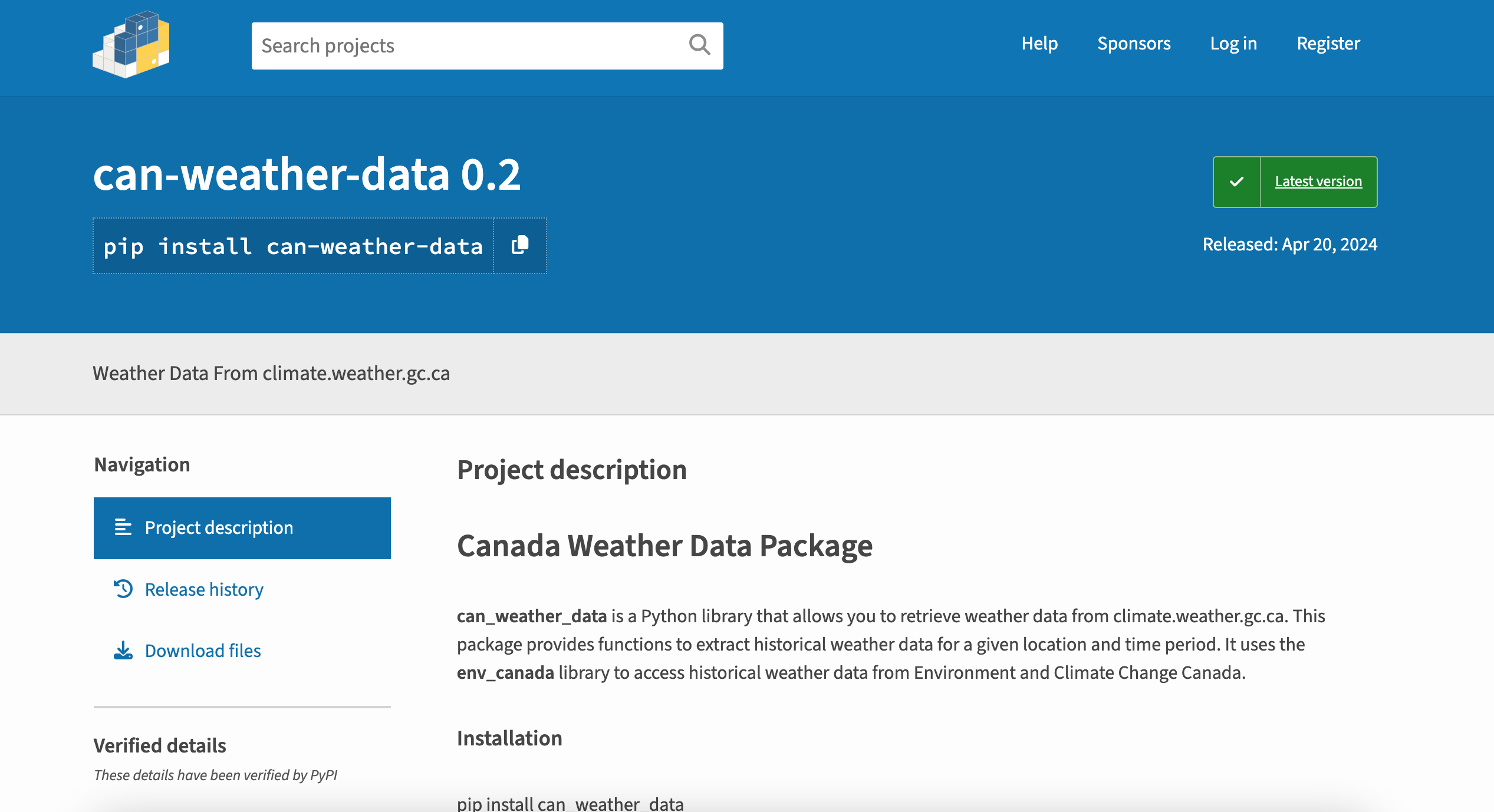Click the Canada Weather Data Package heading
The width and height of the screenshot is (1494, 812).
pos(664,546)
